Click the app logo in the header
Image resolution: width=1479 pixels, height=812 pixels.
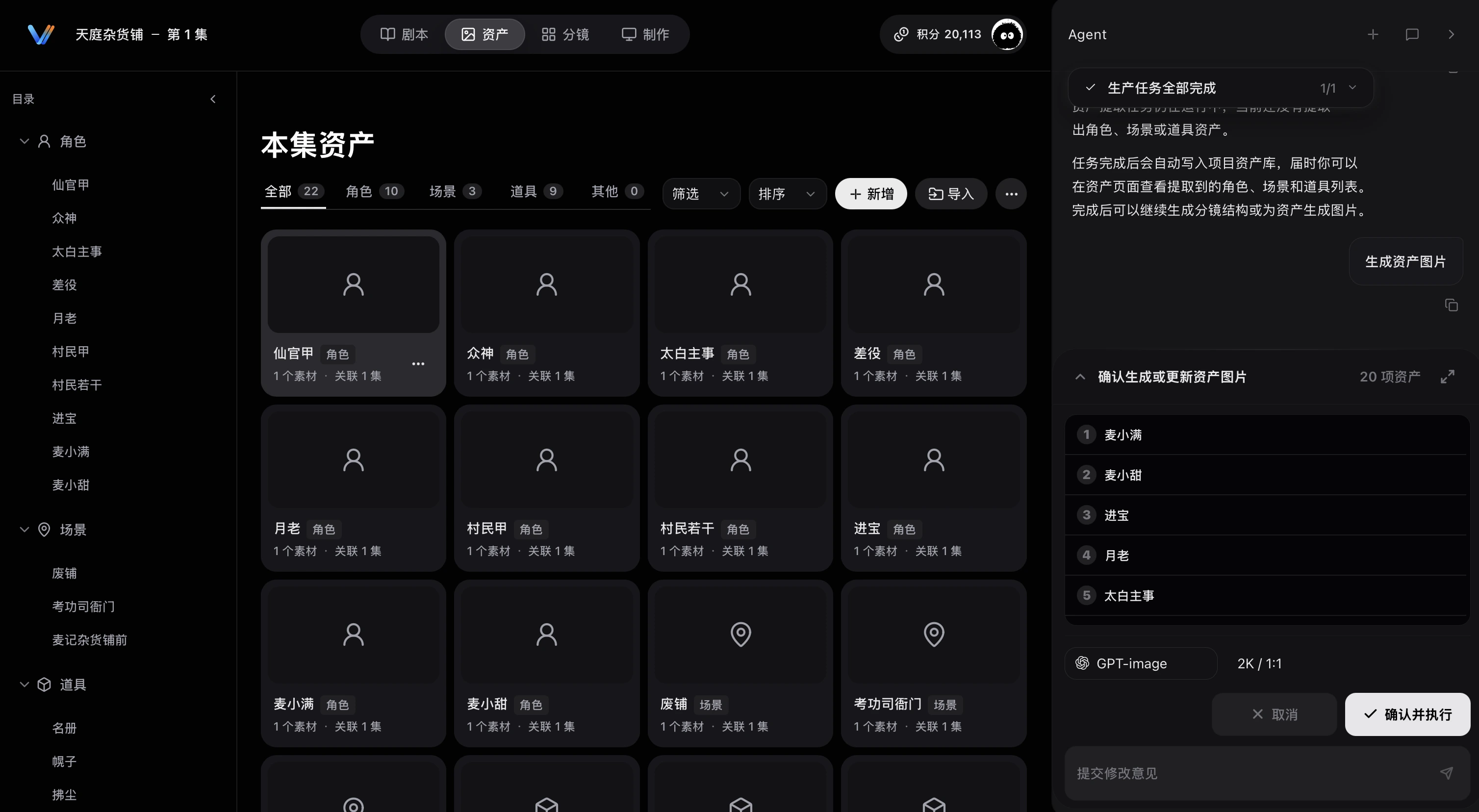click(41, 34)
